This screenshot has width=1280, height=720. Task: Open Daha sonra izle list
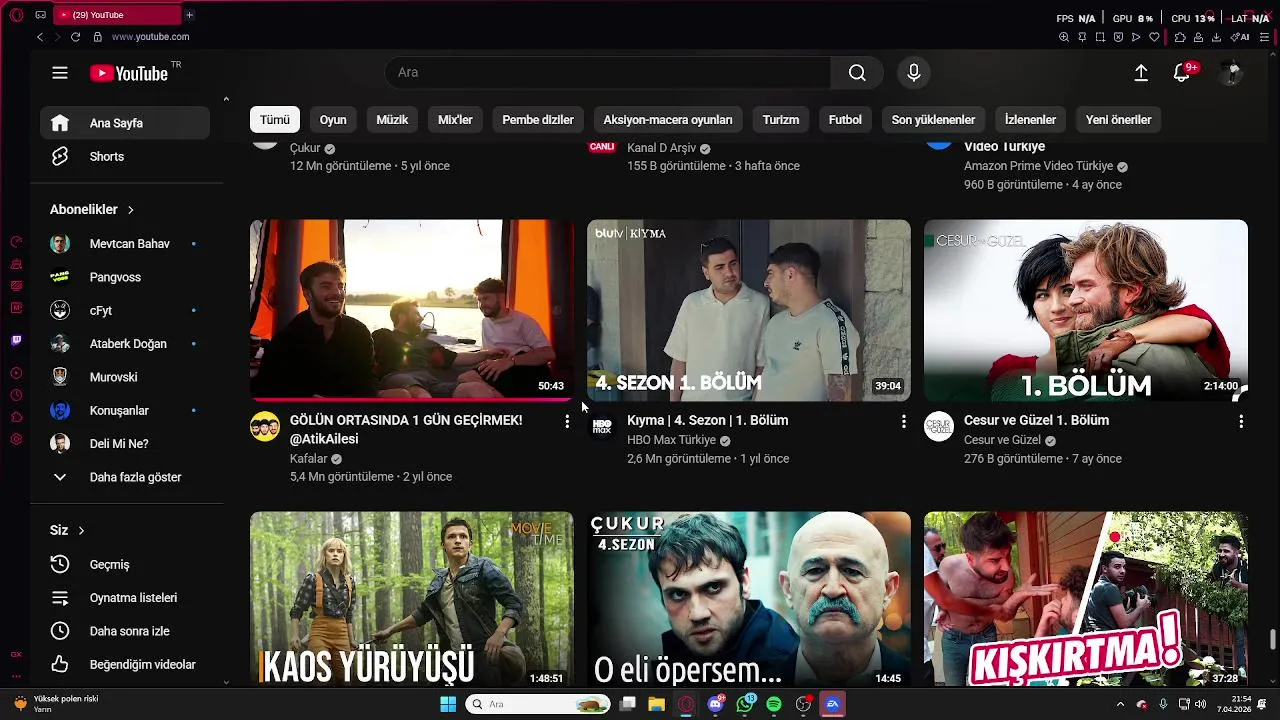coord(125,631)
